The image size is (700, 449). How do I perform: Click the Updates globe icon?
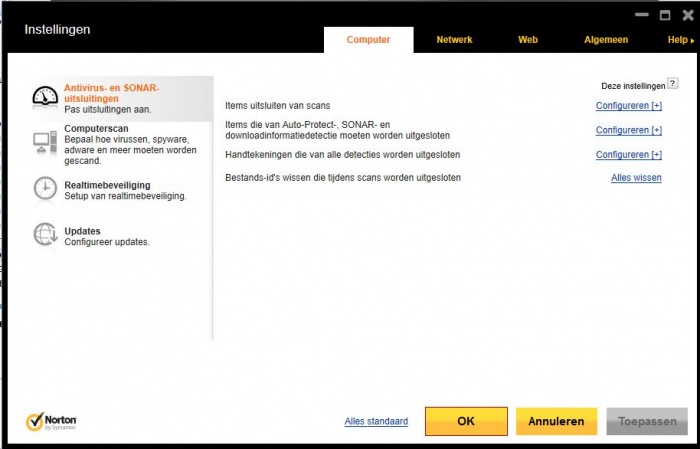pyautogui.click(x=45, y=234)
